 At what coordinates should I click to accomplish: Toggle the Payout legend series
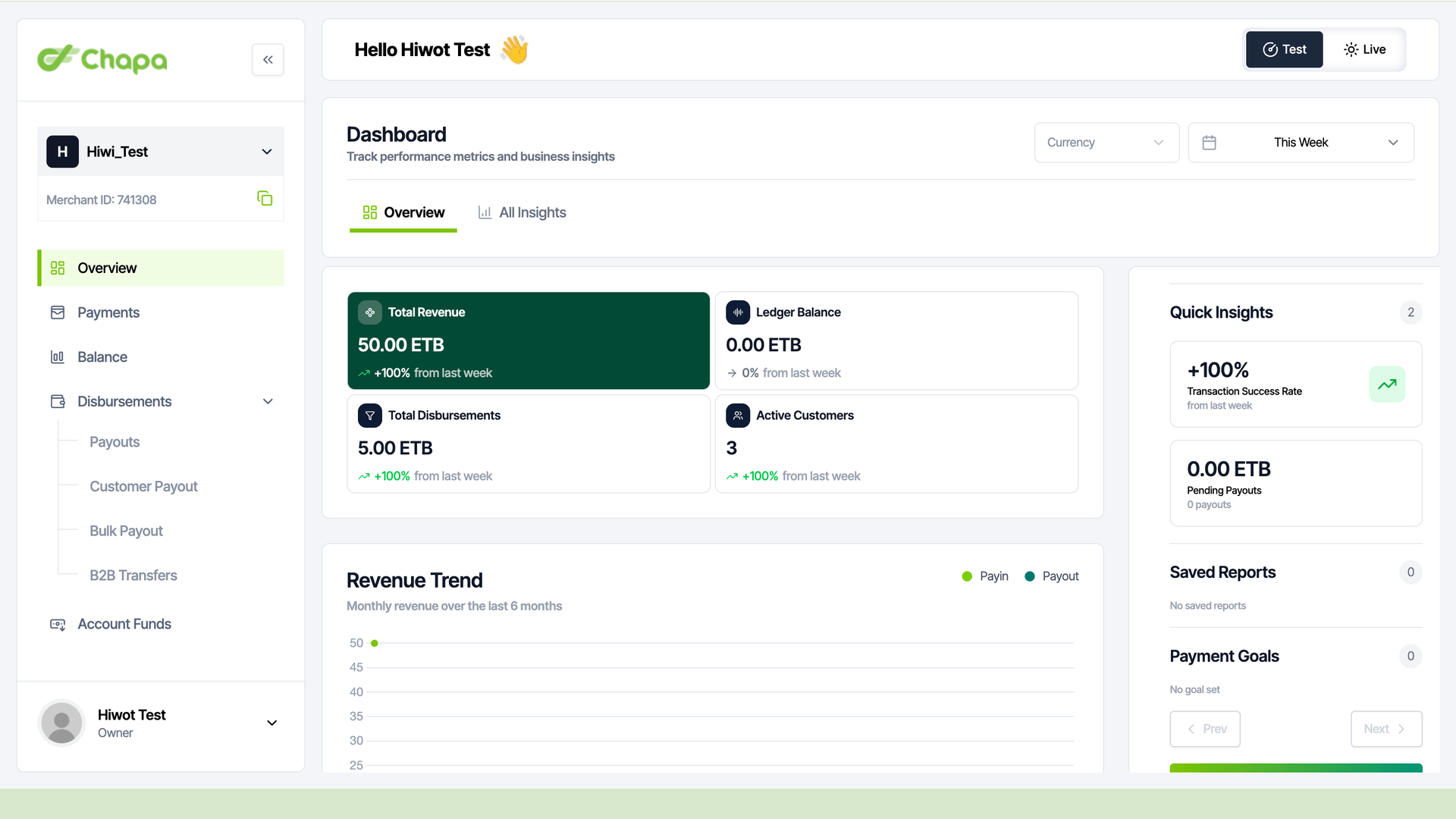click(x=1051, y=576)
